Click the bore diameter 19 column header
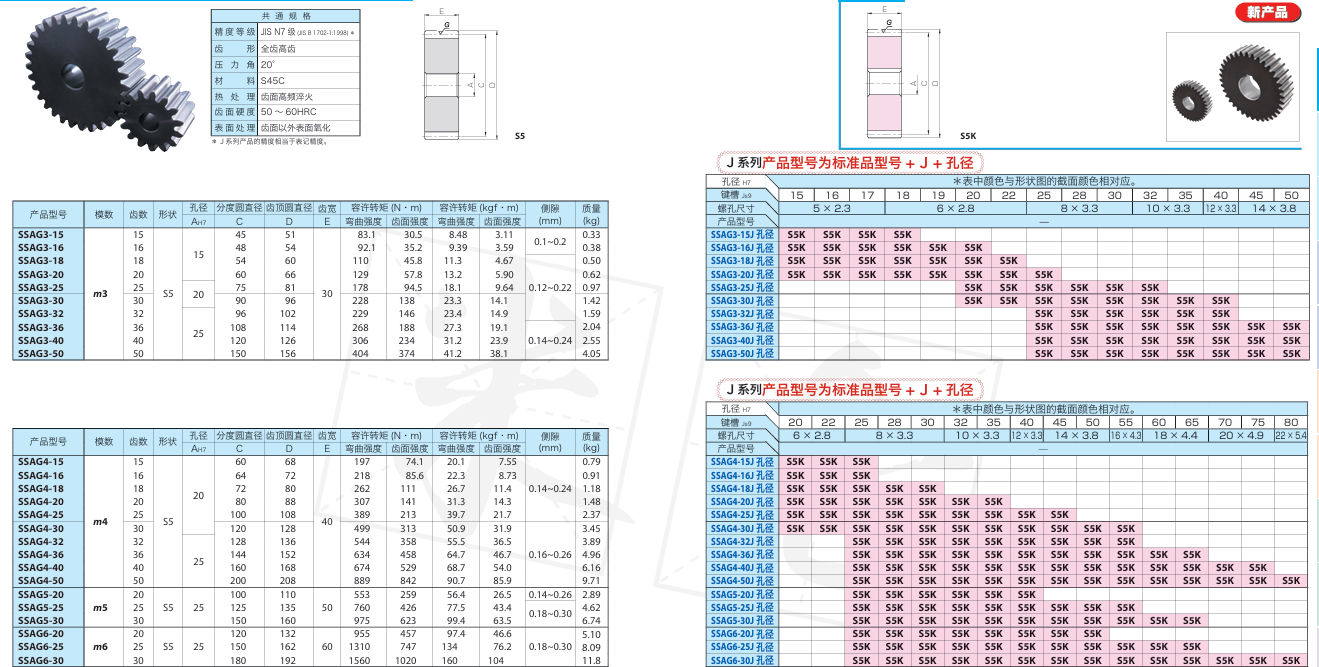 pos(938,195)
